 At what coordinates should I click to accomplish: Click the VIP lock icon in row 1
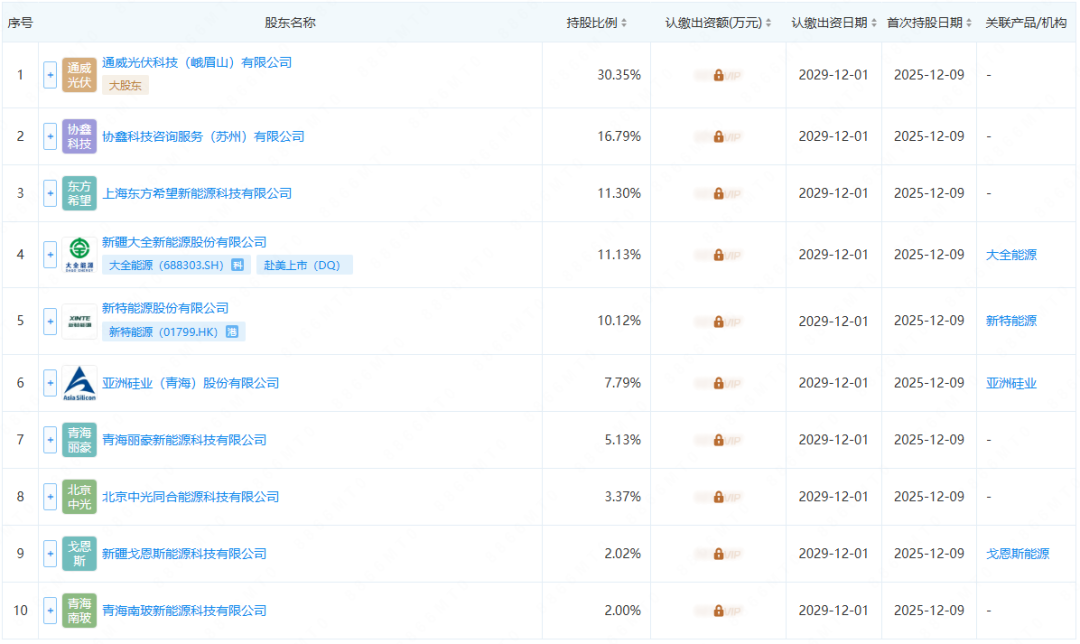coord(720,74)
